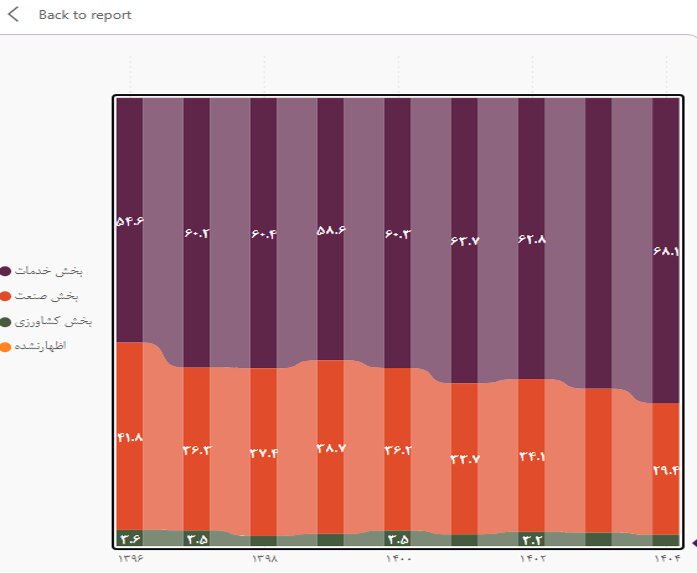
Task: Click the ۳.۵ label below the ۳۶.۳ value
Action: (x=197, y=539)
